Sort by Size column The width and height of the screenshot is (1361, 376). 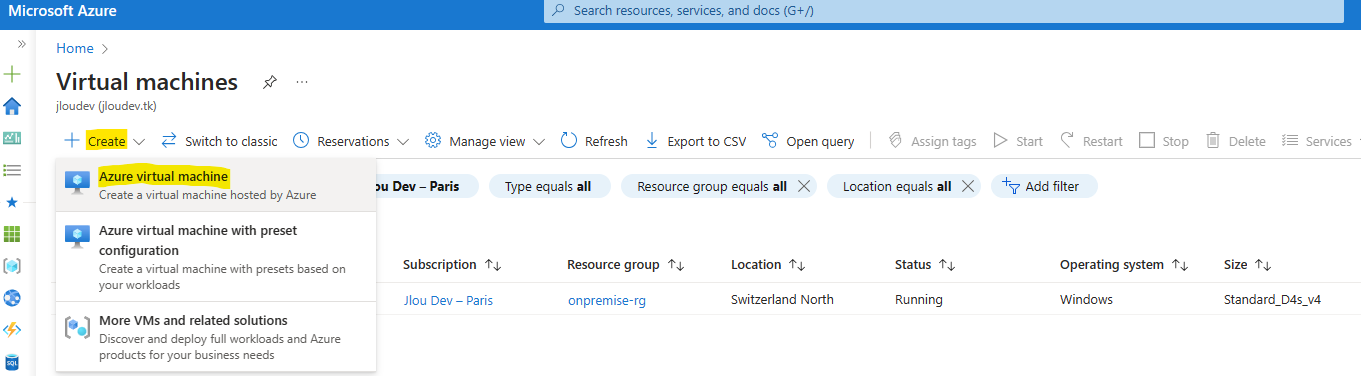(x=1247, y=265)
